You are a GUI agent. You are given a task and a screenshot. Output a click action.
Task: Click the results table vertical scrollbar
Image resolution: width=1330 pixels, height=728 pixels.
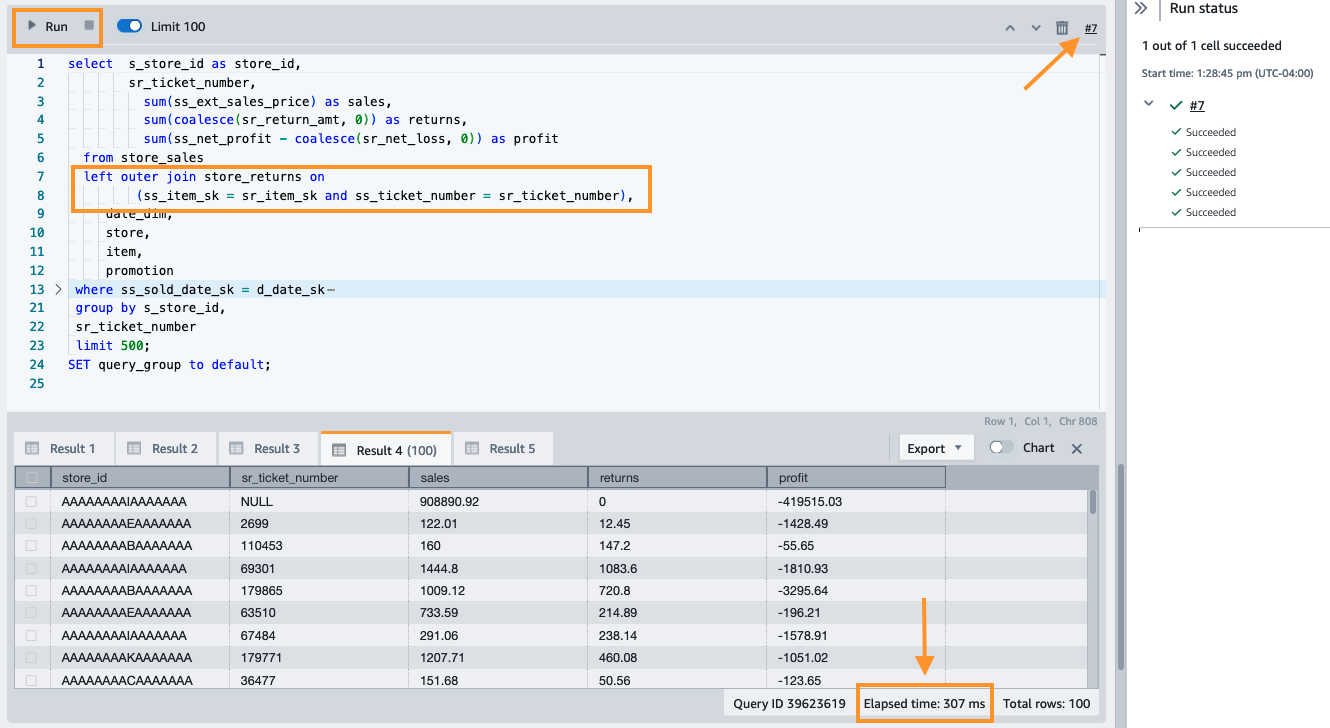tap(1092, 502)
